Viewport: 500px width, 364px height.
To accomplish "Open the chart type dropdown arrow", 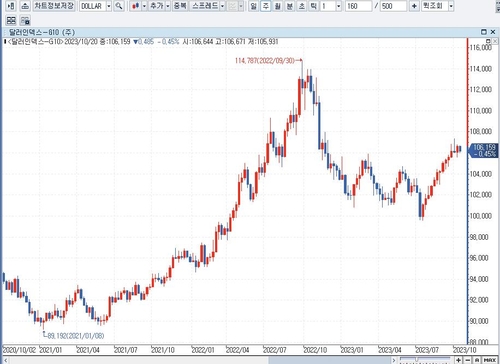I will [144, 6].
